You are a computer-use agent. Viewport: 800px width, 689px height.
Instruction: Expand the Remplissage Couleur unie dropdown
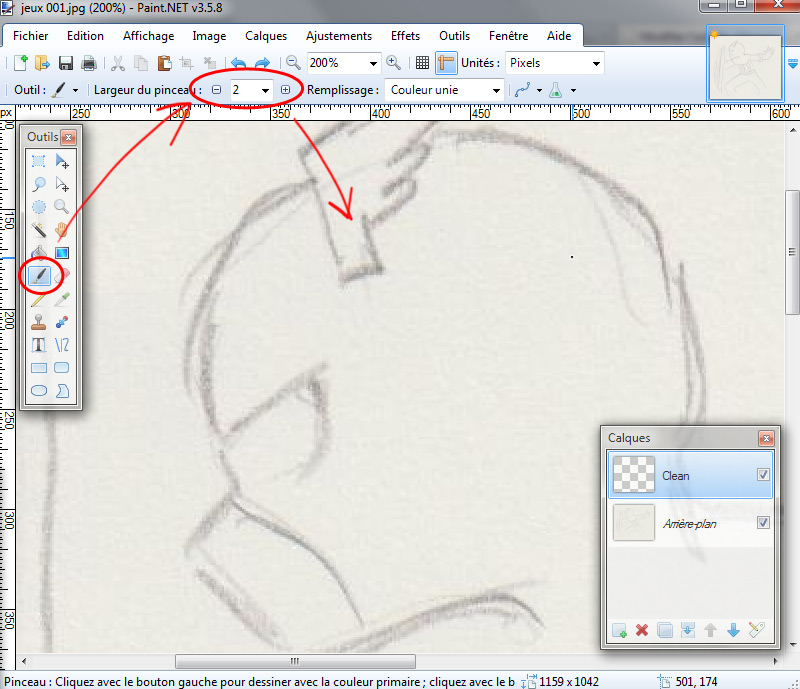[x=496, y=90]
